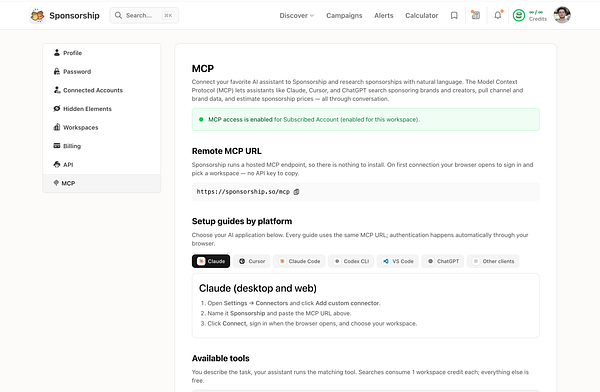Image resolution: width=600 pixels, height=392 pixels.
Task: Open the Calculator page
Action: point(421,15)
